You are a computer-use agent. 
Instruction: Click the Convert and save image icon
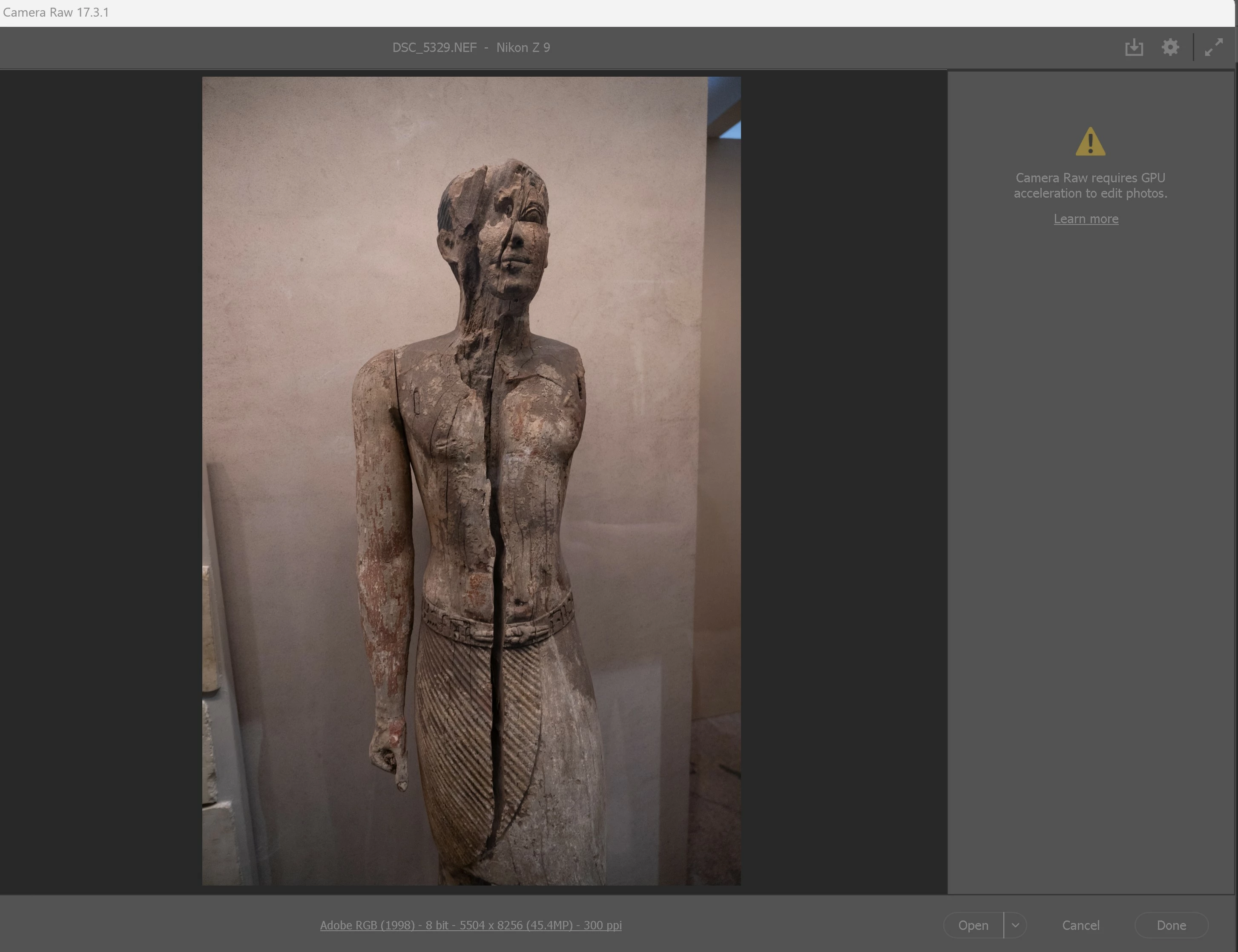point(1134,47)
